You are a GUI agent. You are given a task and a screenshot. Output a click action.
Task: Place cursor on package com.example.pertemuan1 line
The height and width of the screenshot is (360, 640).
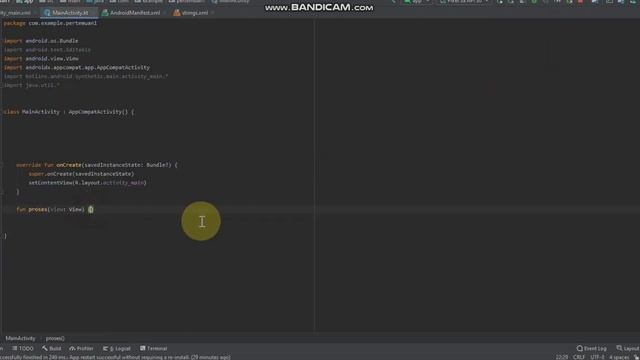(50, 23)
